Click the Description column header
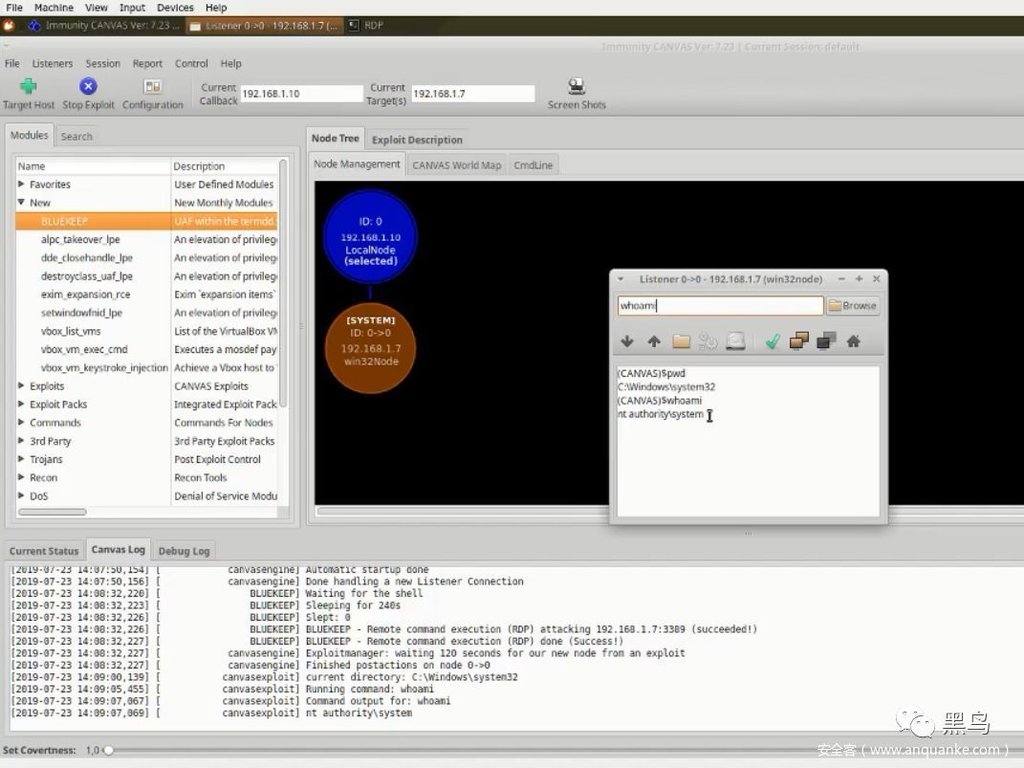1024x768 pixels. click(x=224, y=166)
